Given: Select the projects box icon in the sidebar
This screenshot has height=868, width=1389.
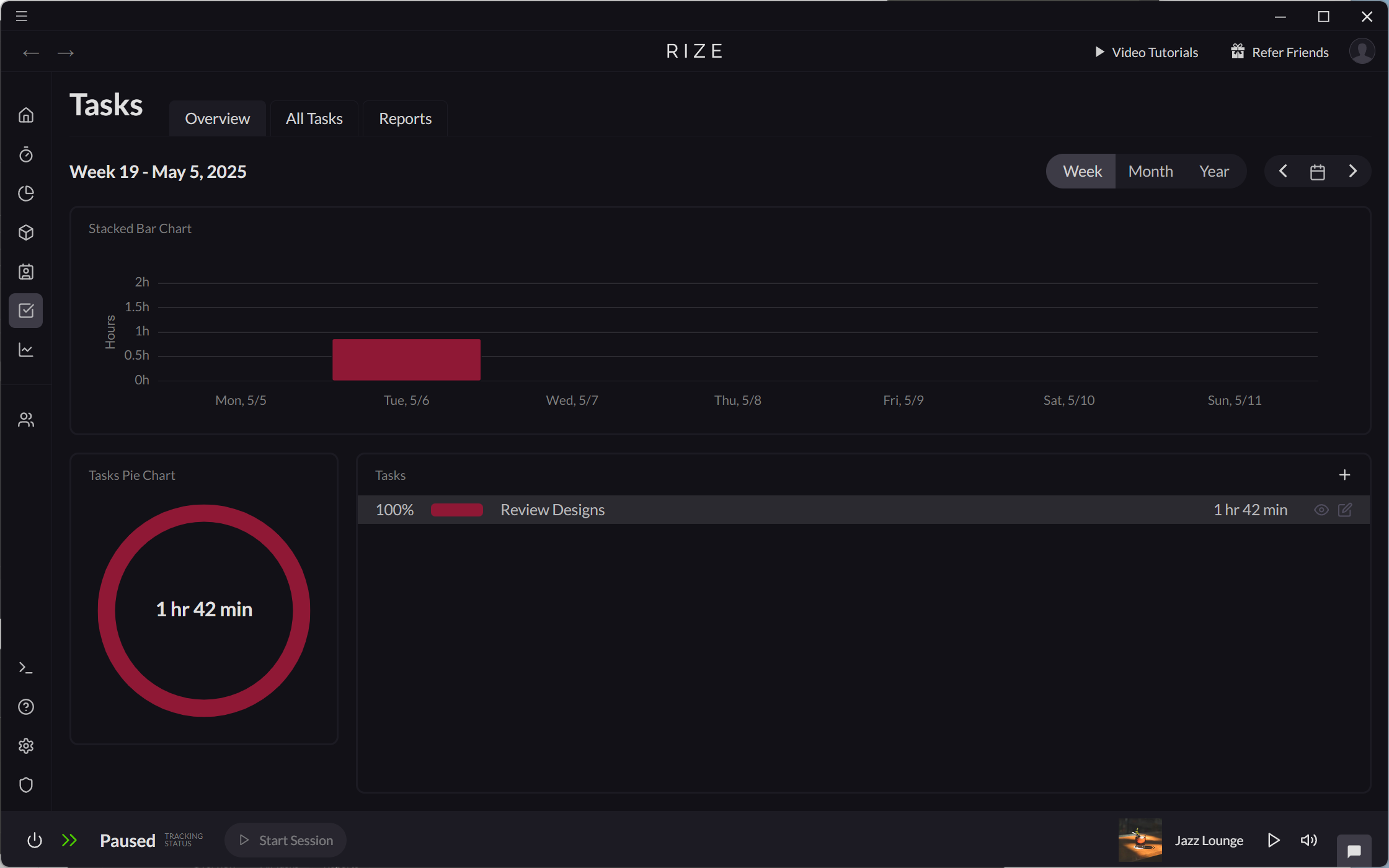Looking at the screenshot, I should coord(26,232).
